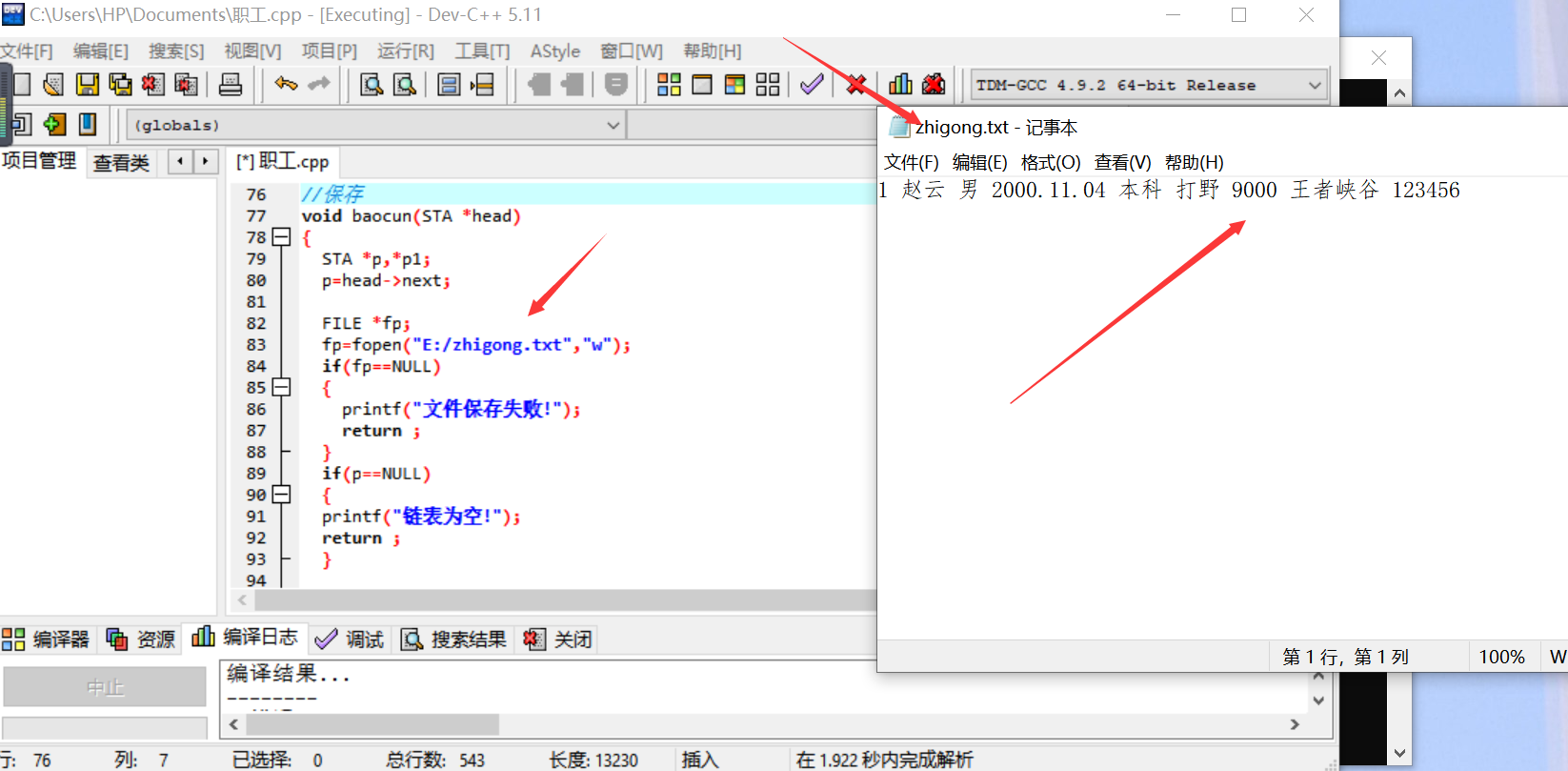Viewport: 1568px width, 771px height.
Task: Open Notepad's 查看(V) menu
Action: point(1122,162)
